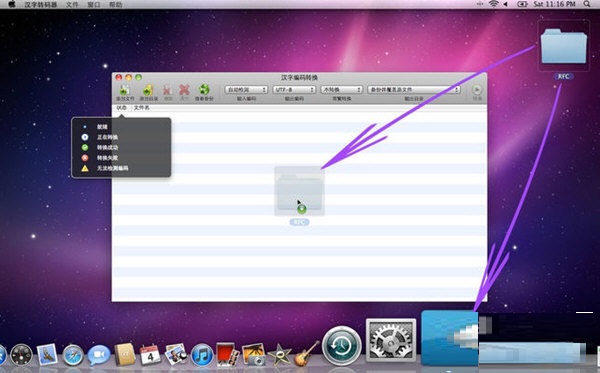The height and width of the screenshot is (373, 600).
Task: Click the 状态 column header
Action: pos(122,108)
